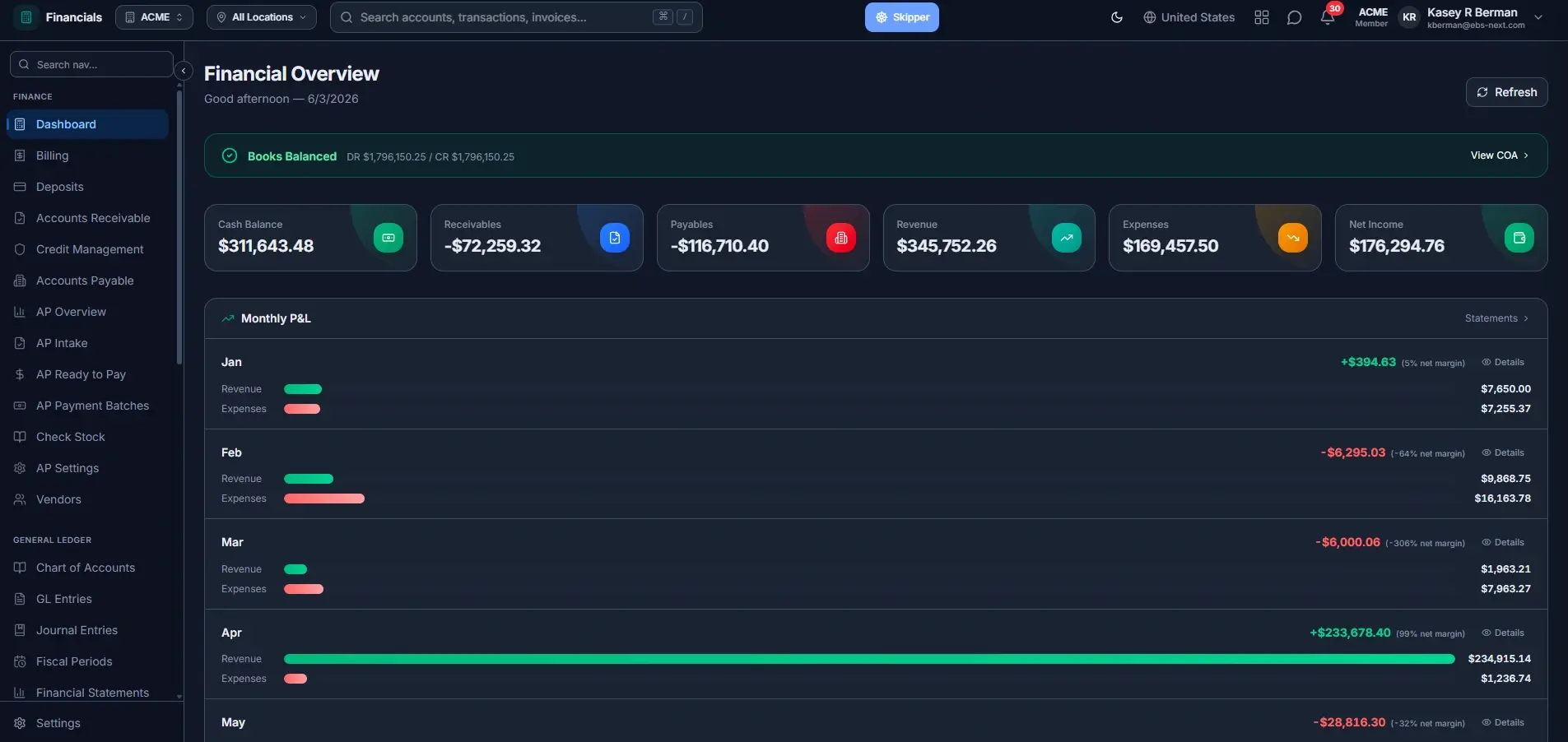Click the sidebar vertical scrollbar

179,226
